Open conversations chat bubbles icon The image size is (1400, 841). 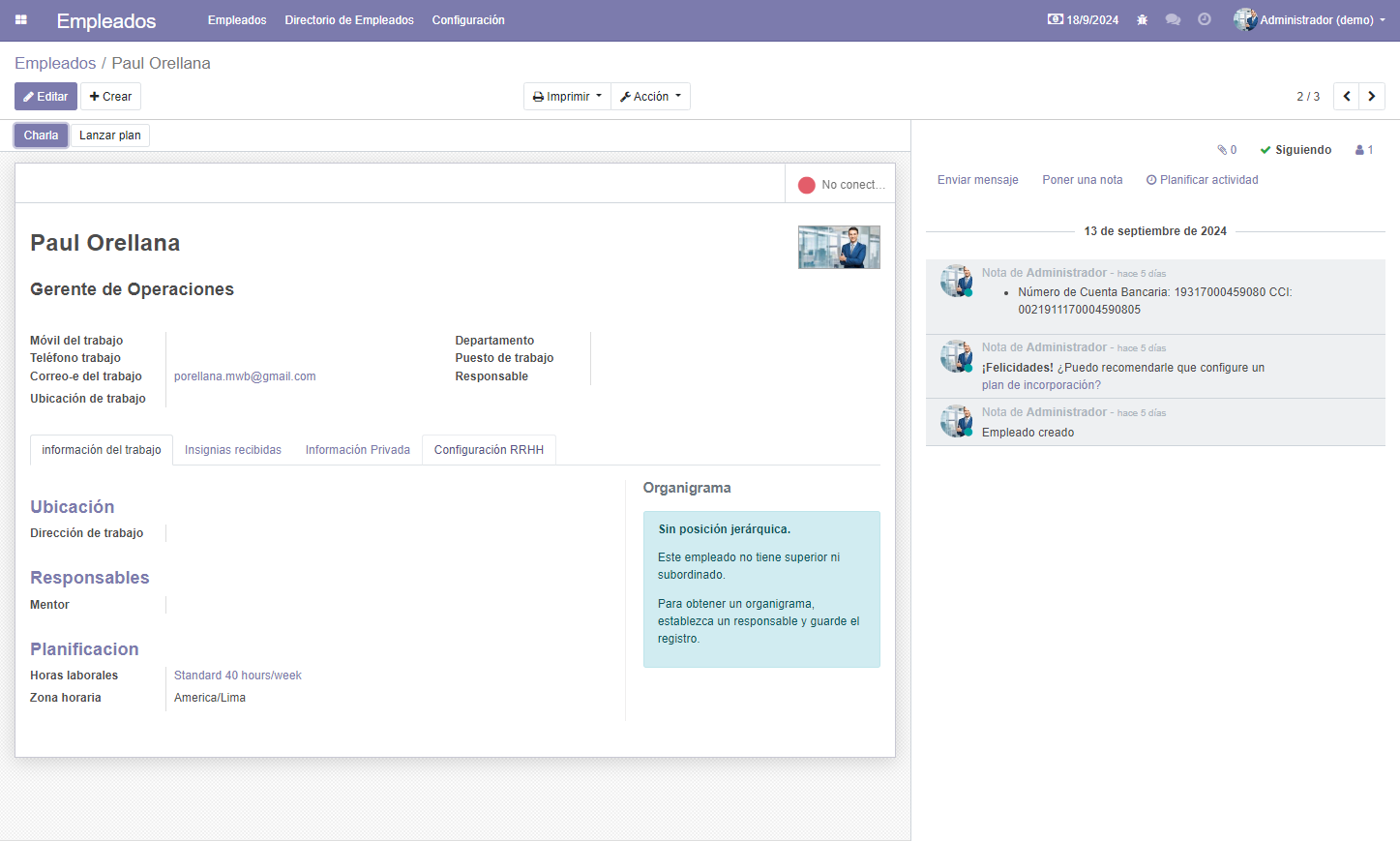tap(1173, 20)
